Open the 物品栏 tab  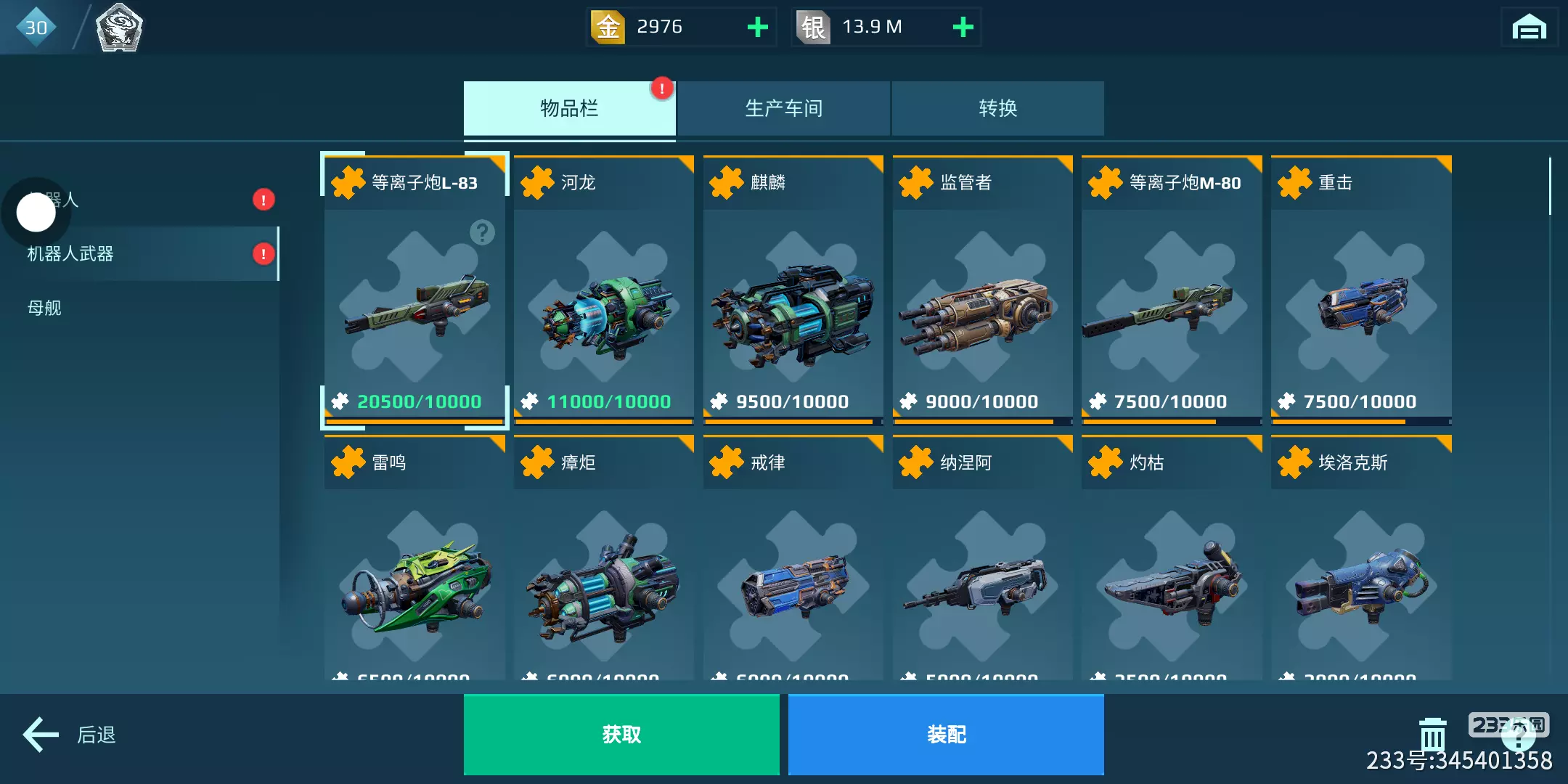(x=569, y=108)
